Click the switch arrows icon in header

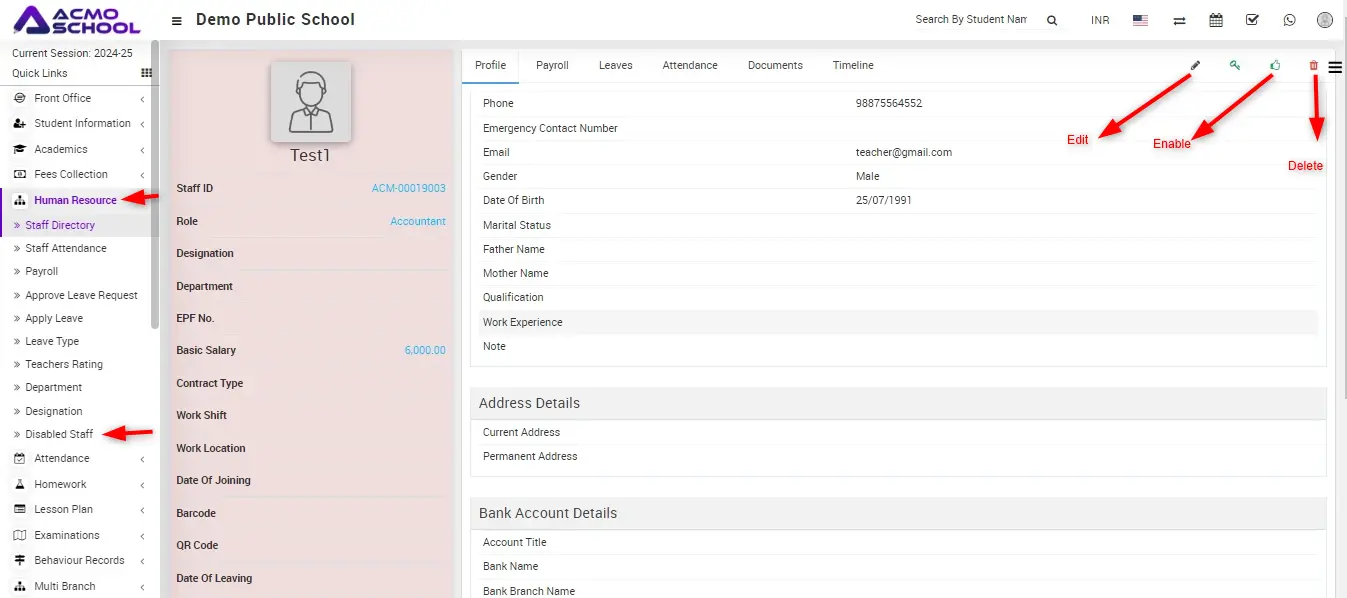coord(1179,20)
